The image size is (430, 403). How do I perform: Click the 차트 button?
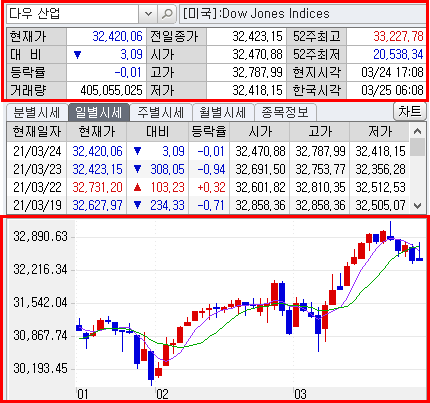(x=410, y=111)
